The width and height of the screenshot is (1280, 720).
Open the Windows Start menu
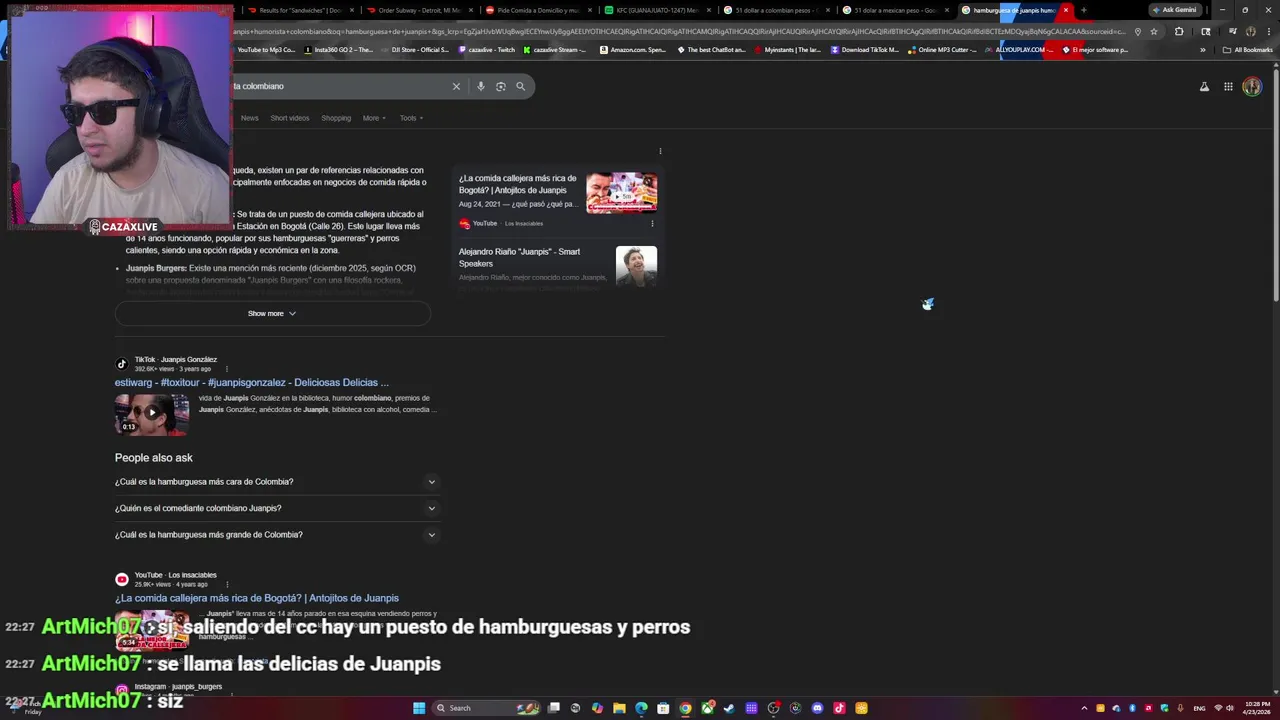pos(419,708)
